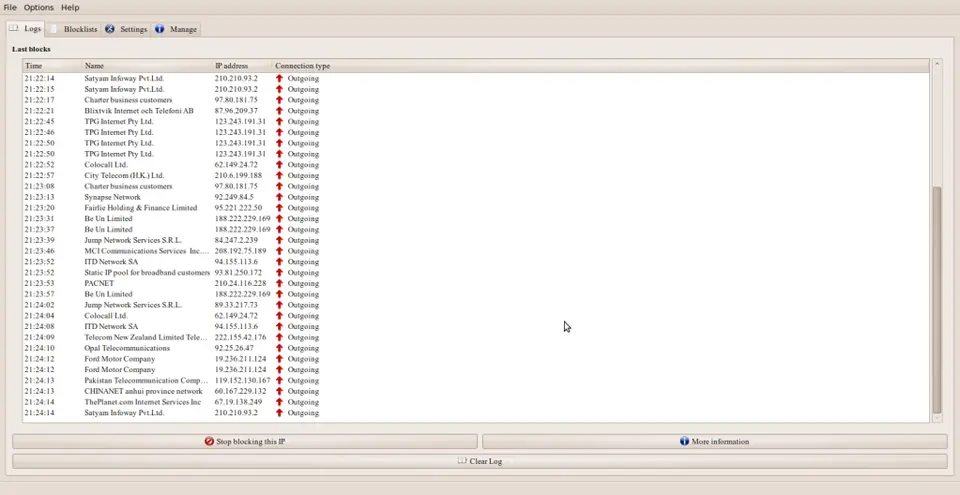Click the outgoing arrow in the Fairlie Holding & Finance row

tap(279, 208)
